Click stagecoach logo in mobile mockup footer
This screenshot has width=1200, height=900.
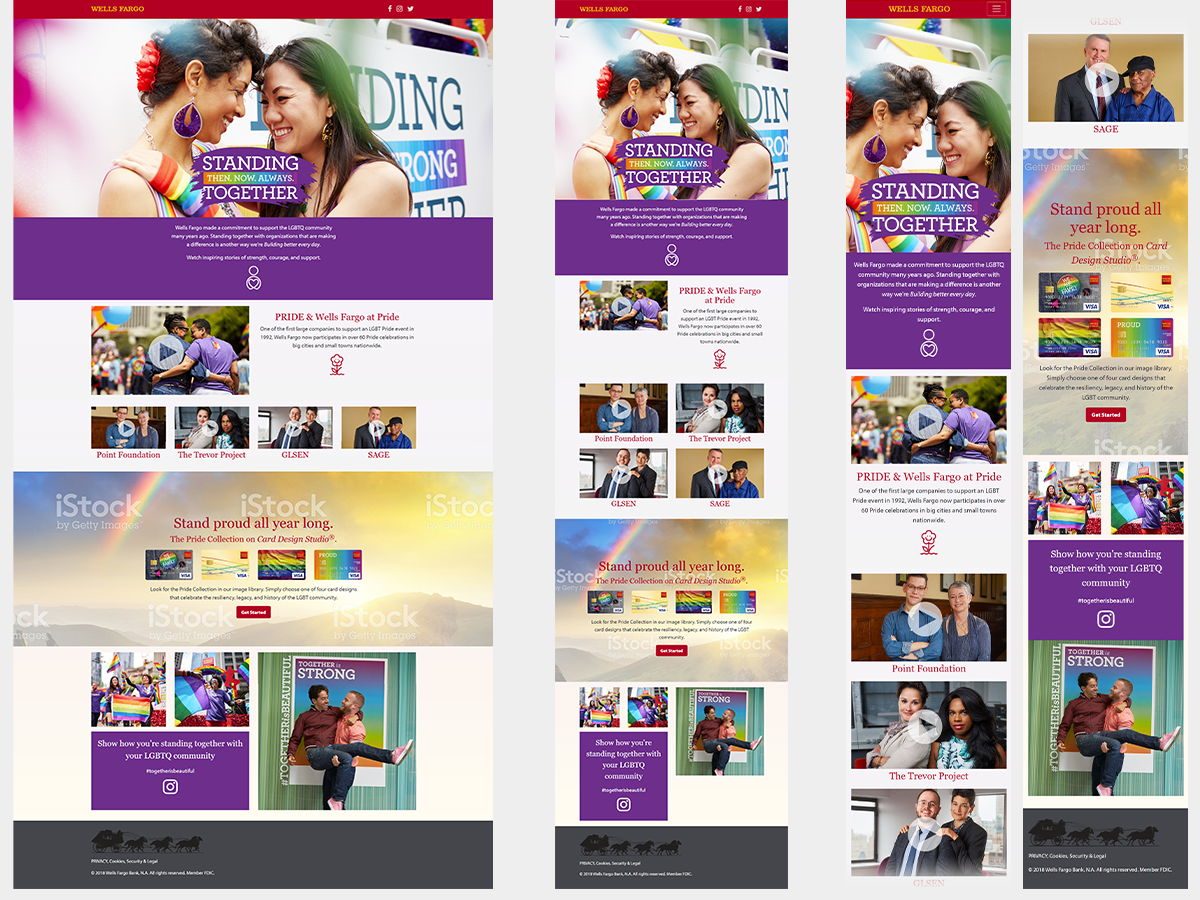(x=1094, y=833)
